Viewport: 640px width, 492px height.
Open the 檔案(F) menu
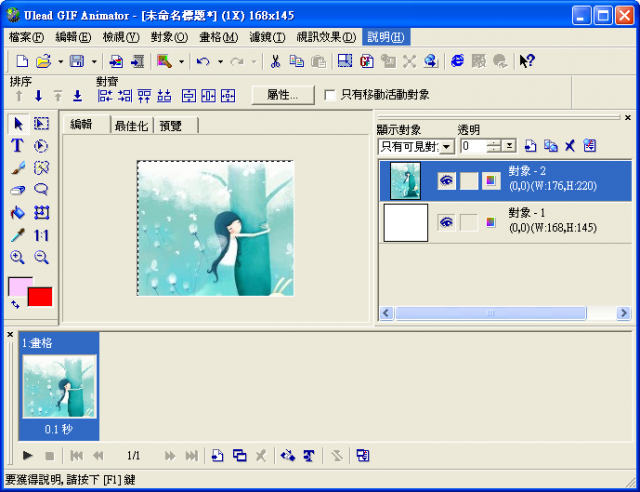(26, 37)
